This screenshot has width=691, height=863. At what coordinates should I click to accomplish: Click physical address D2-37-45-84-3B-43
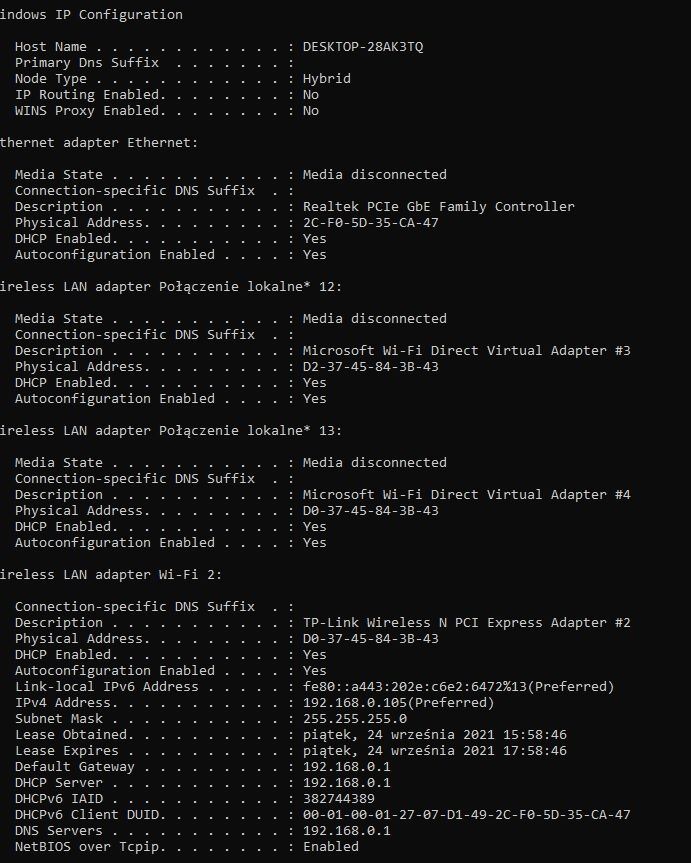tap(371, 367)
